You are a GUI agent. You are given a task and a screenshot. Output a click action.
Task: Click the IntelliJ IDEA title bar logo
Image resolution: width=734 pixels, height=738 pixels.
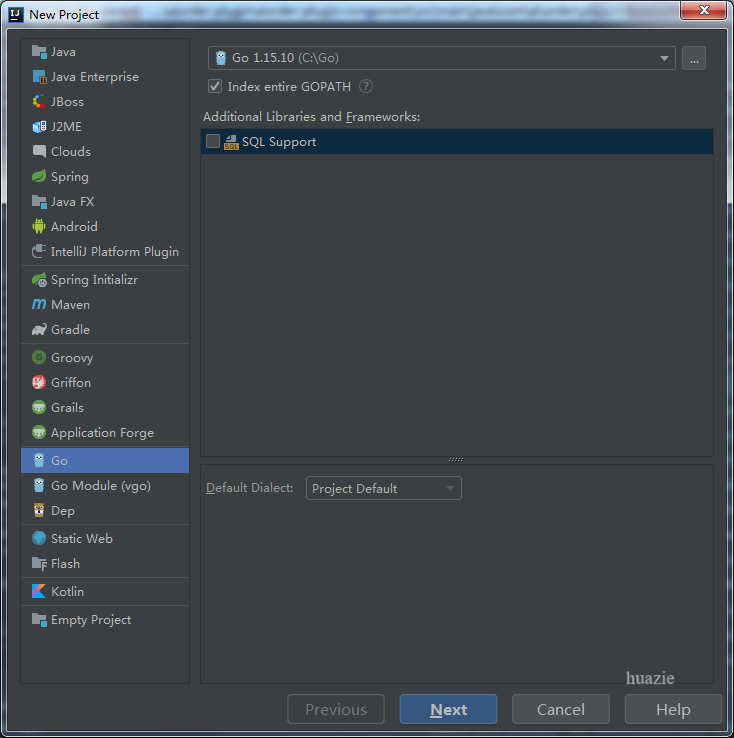click(16, 15)
